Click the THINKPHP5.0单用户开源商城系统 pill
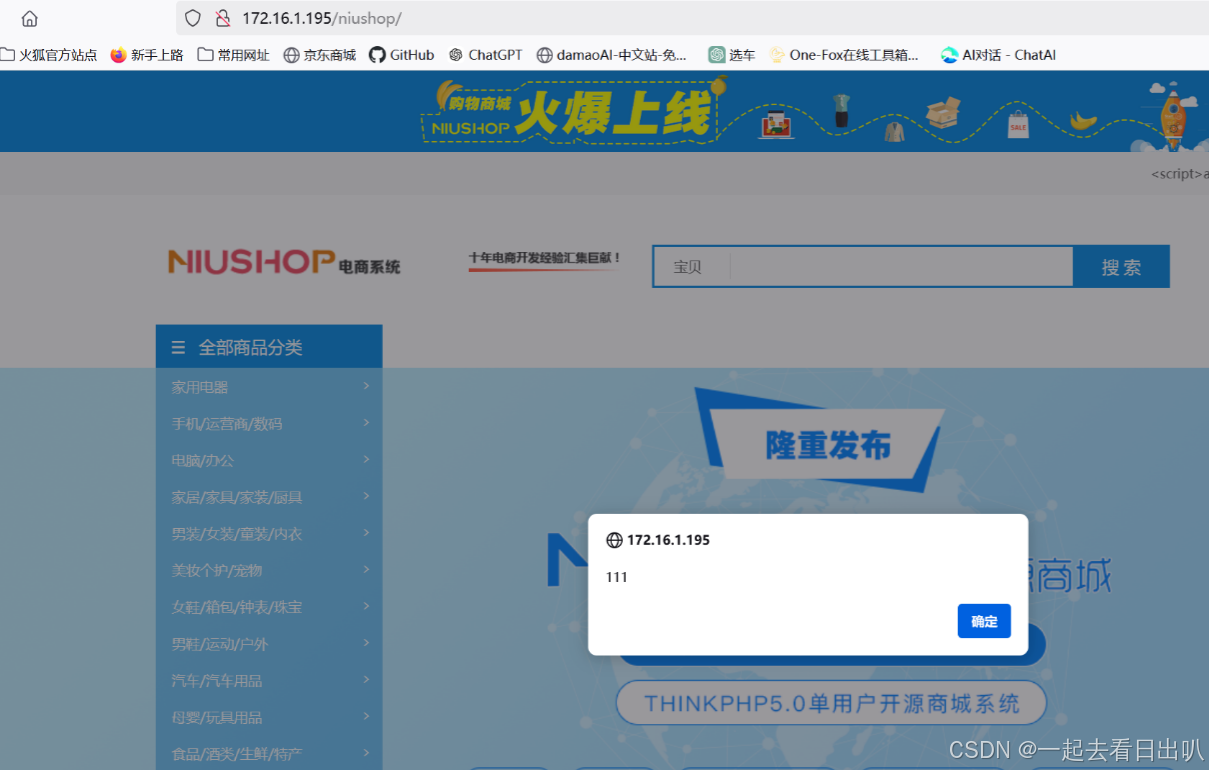Screen dimensions: 1209x770 (x=831, y=703)
